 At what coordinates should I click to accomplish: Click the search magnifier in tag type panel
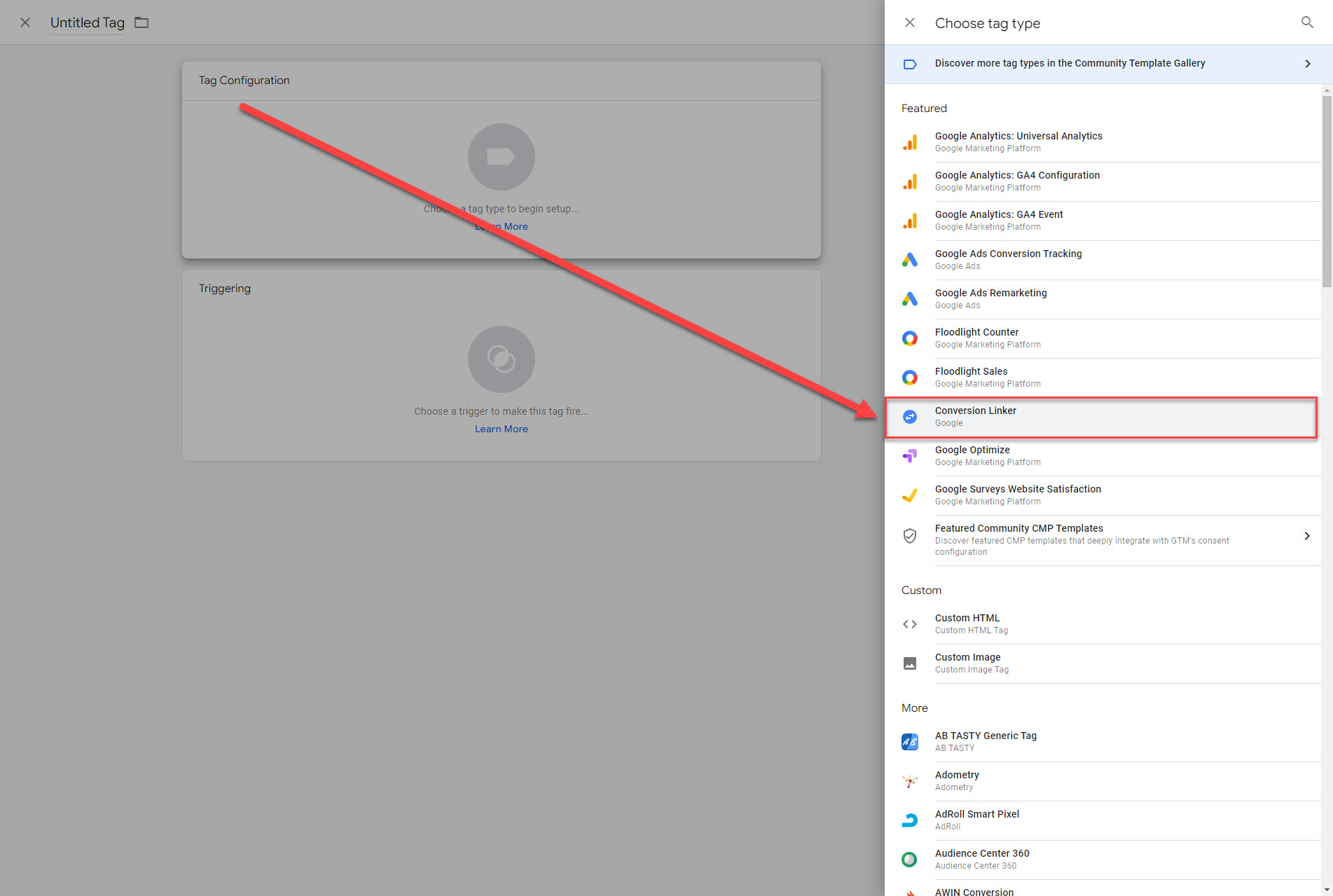pyautogui.click(x=1306, y=22)
